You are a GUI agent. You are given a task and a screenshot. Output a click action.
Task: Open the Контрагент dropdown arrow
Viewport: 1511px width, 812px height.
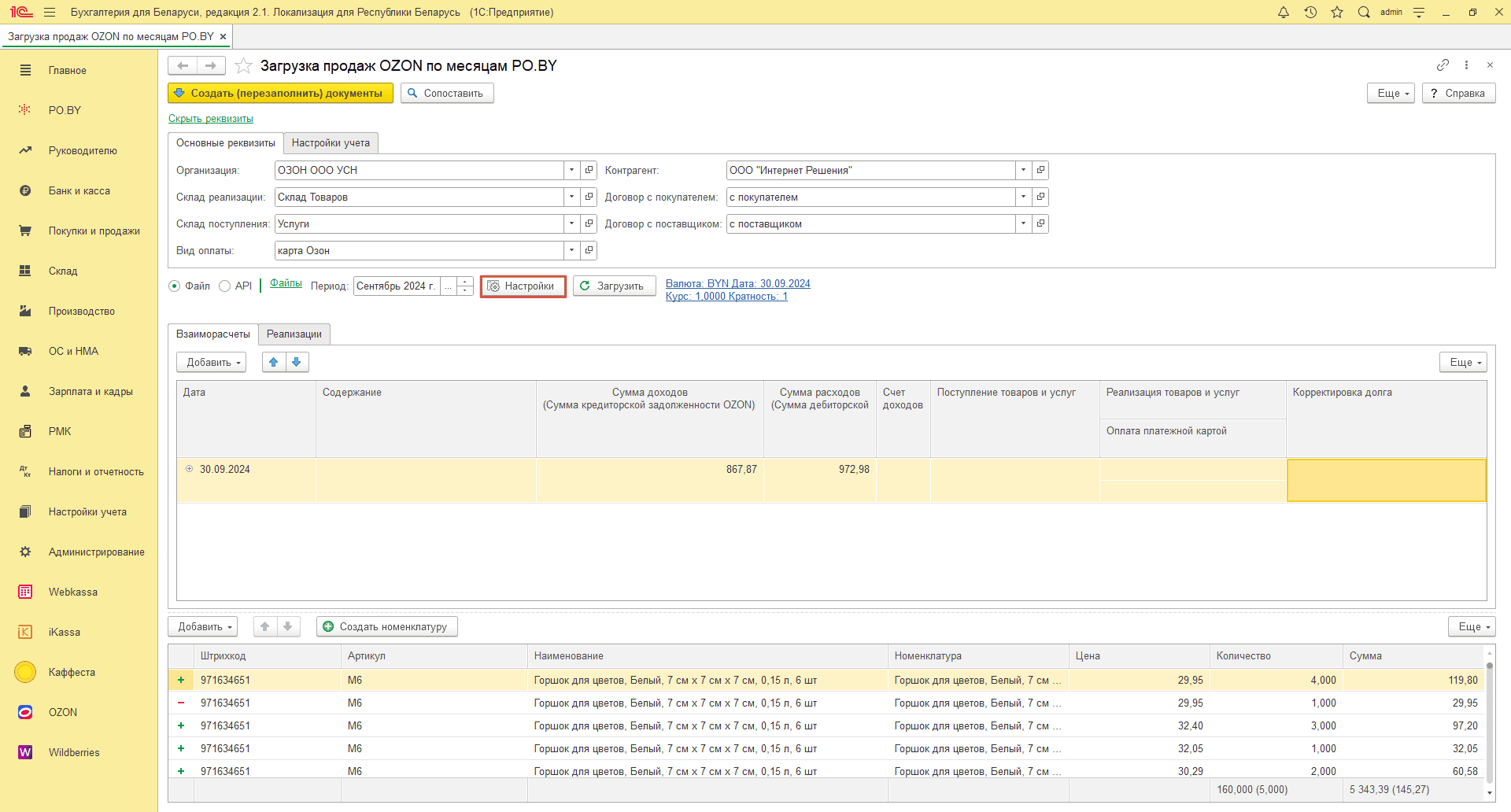point(1023,170)
